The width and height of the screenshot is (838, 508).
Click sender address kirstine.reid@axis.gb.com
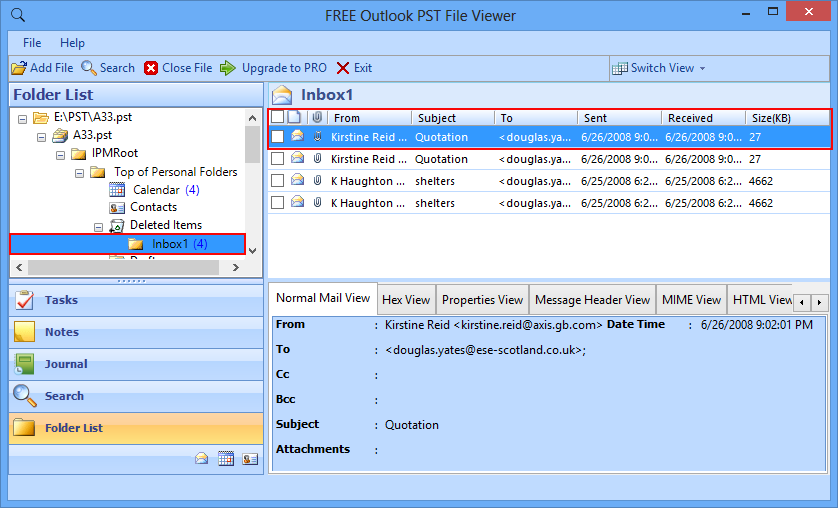(528, 325)
